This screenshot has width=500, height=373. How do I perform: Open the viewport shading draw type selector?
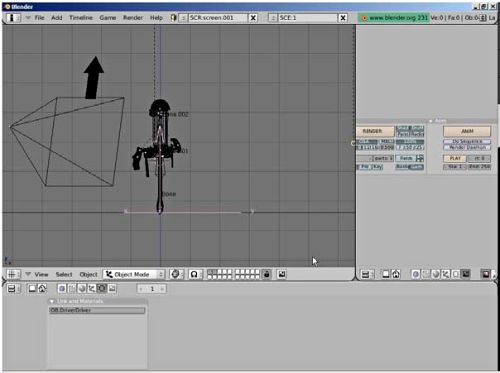(176, 274)
